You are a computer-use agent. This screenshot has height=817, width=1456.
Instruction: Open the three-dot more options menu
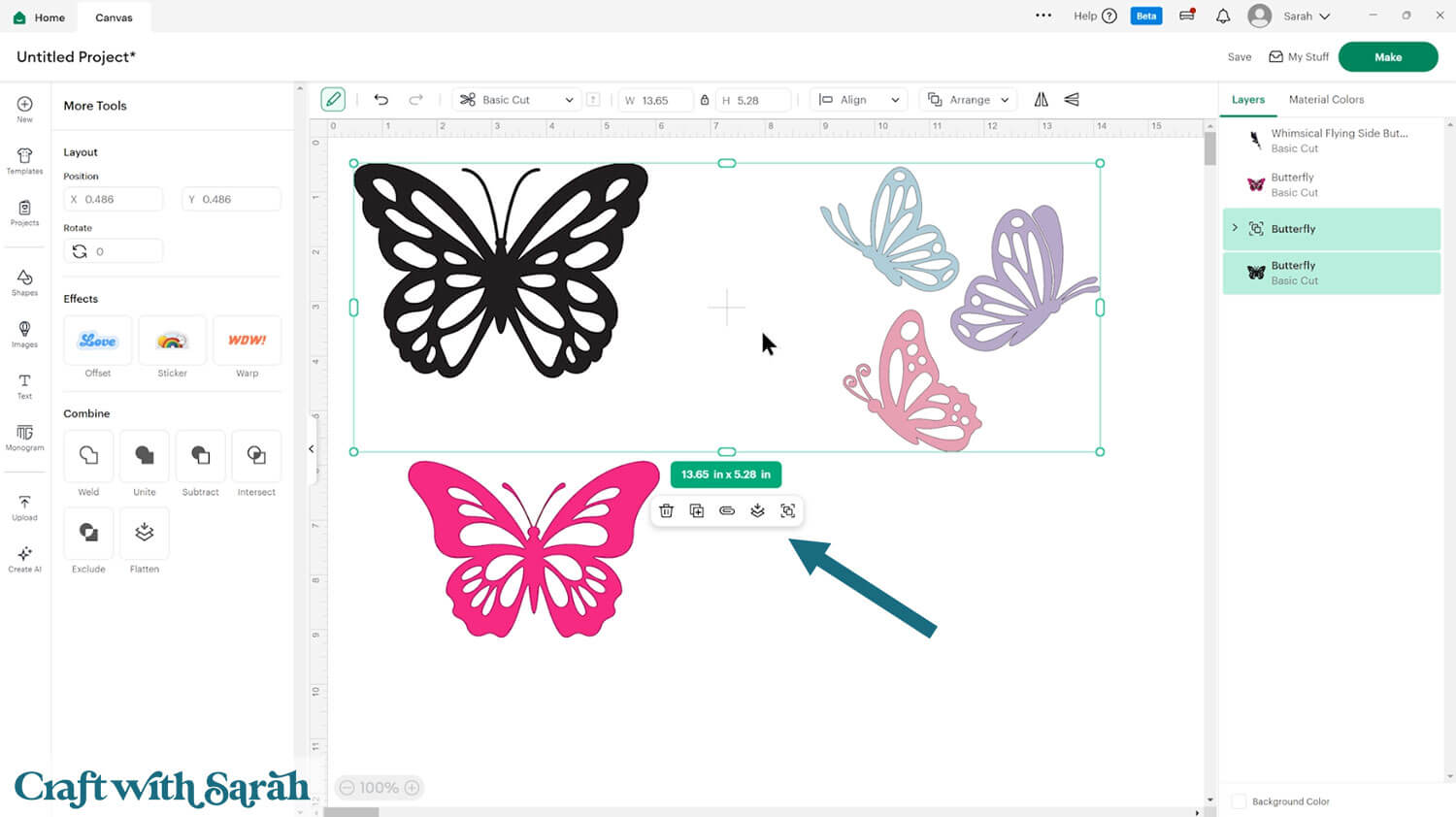(1043, 16)
